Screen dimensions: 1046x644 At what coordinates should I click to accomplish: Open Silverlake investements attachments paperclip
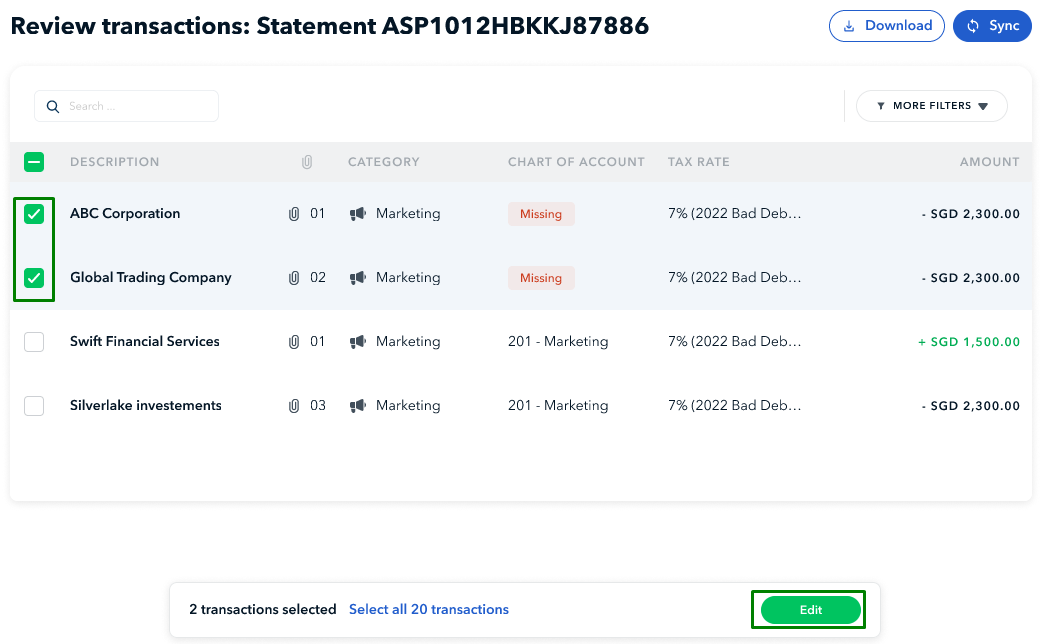click(294, 406)
